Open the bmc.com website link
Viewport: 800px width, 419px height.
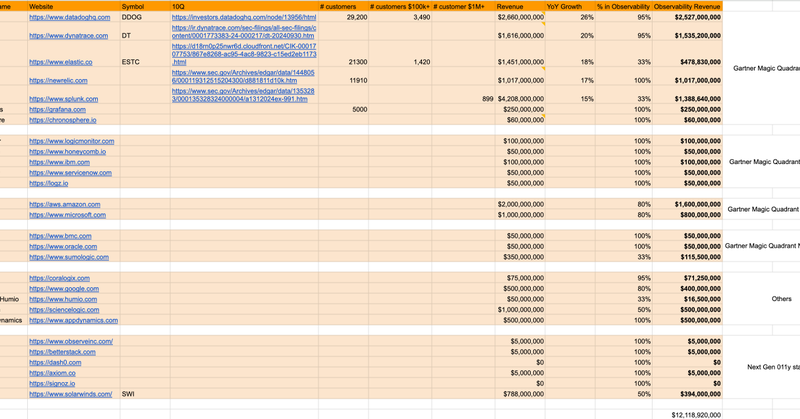point(60,236)
